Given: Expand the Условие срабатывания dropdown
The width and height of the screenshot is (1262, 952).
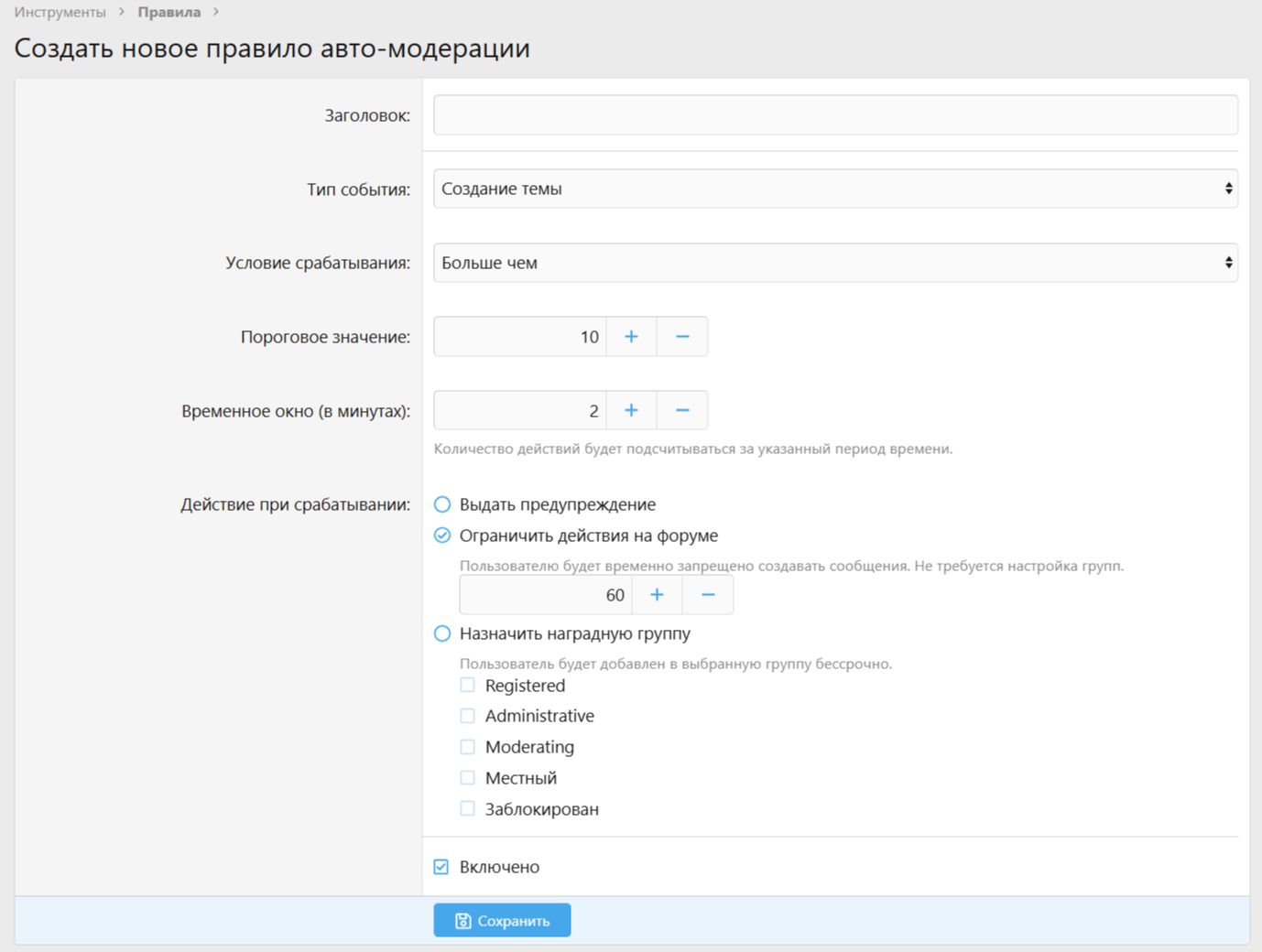Looking at the screenshot, I should coord(835,263).
